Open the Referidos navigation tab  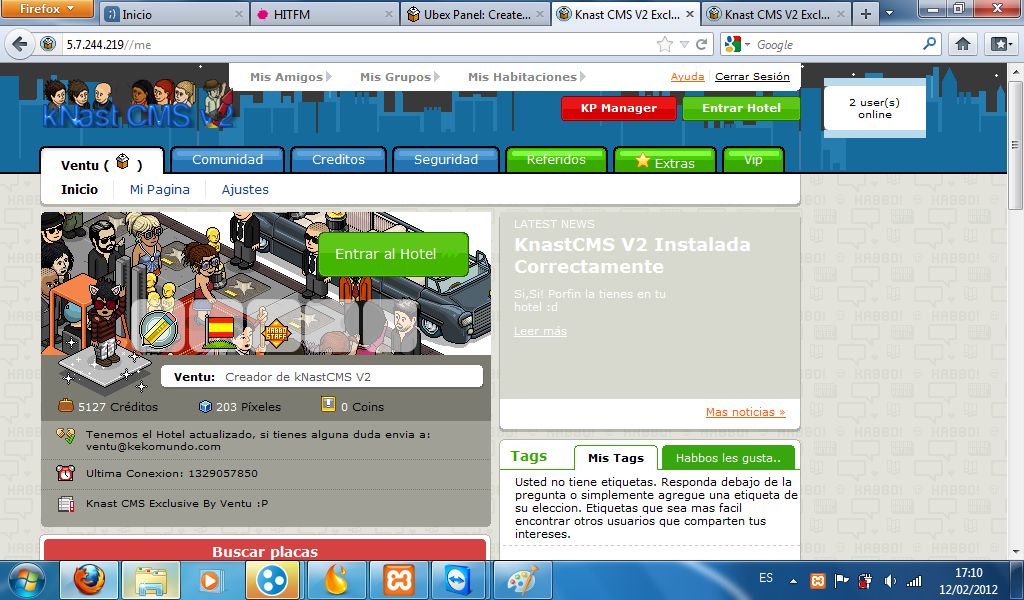(x=556, y=159)
